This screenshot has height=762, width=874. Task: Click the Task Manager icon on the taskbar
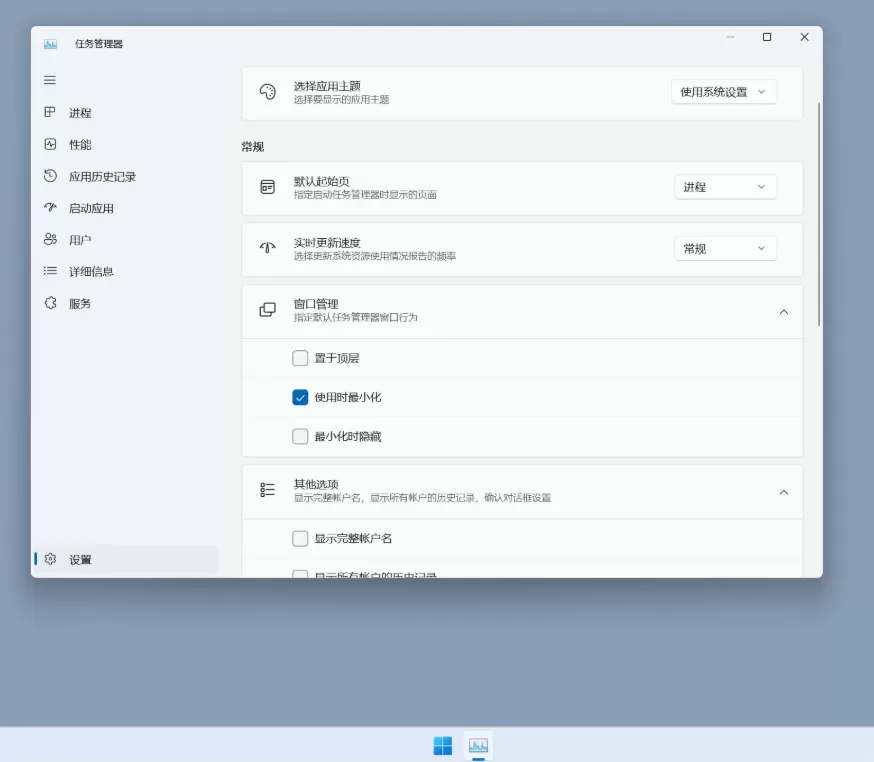tap(479, 745)
